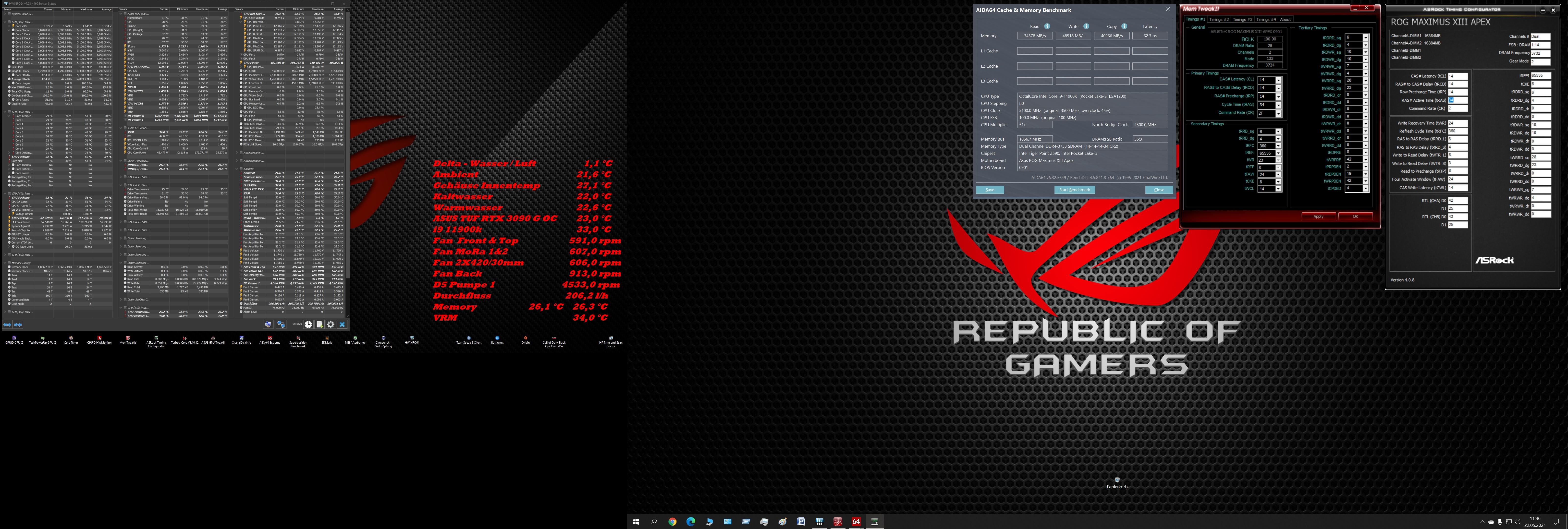Open tRFC dropdown in Secondary Timings
The height and width of the screenshot is (529, 1568).
pyautogui.click(x=1278, y=146)
